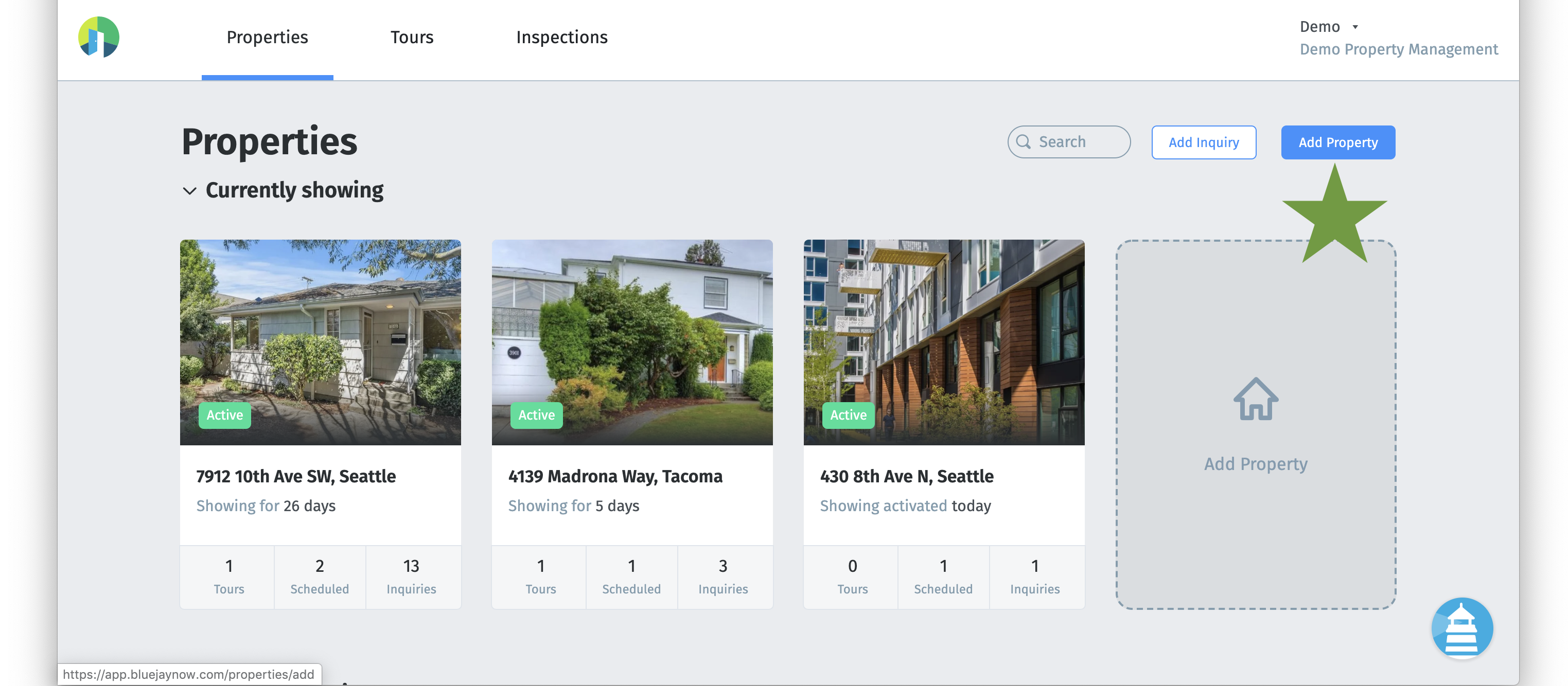
Task: Click 'Showing for 5 days' text
Action: click(x=573, y=506)
